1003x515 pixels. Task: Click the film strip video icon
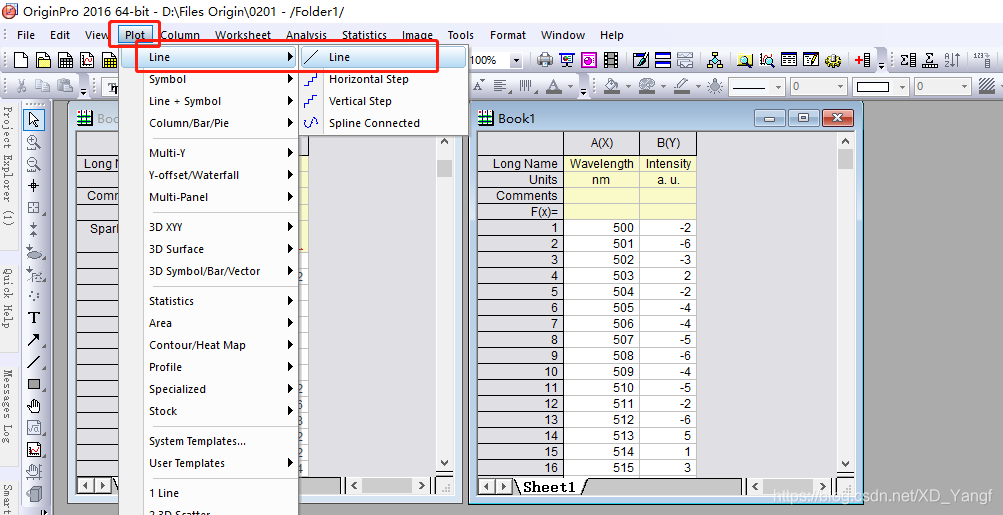(x=611, y=60)
